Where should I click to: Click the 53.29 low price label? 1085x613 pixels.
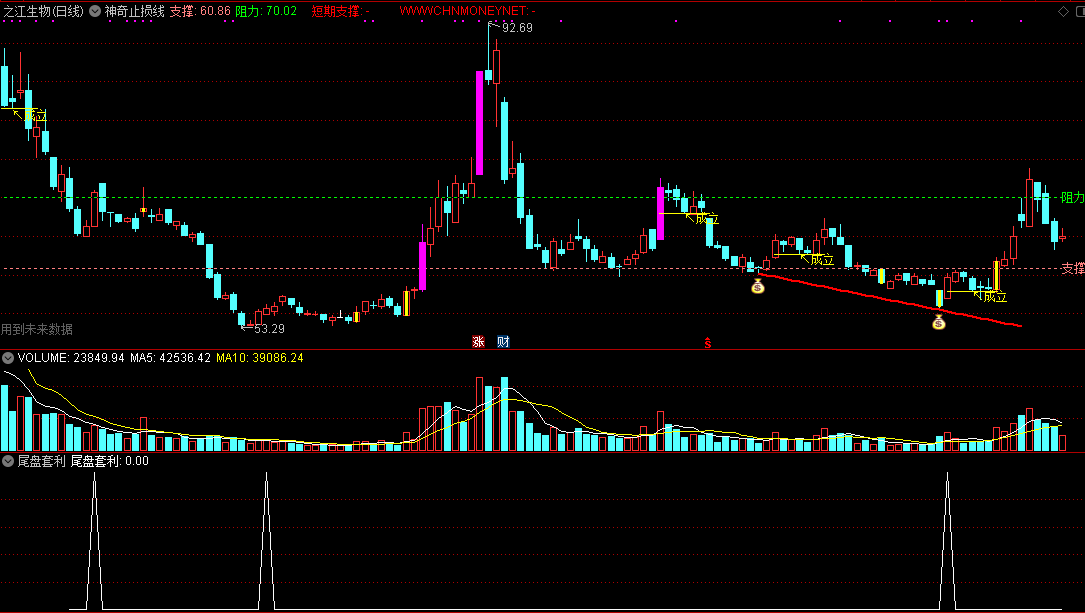tap(269, 329)
